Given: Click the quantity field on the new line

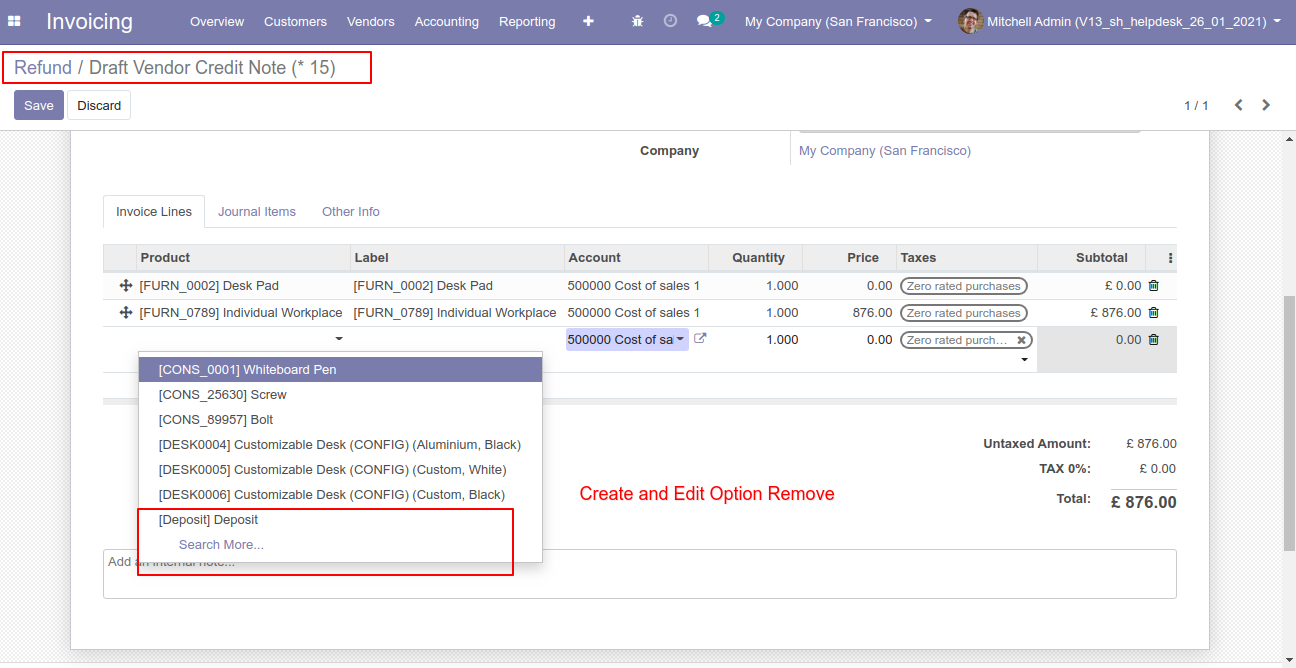Looking at the screenshot, I should (756, 340).
